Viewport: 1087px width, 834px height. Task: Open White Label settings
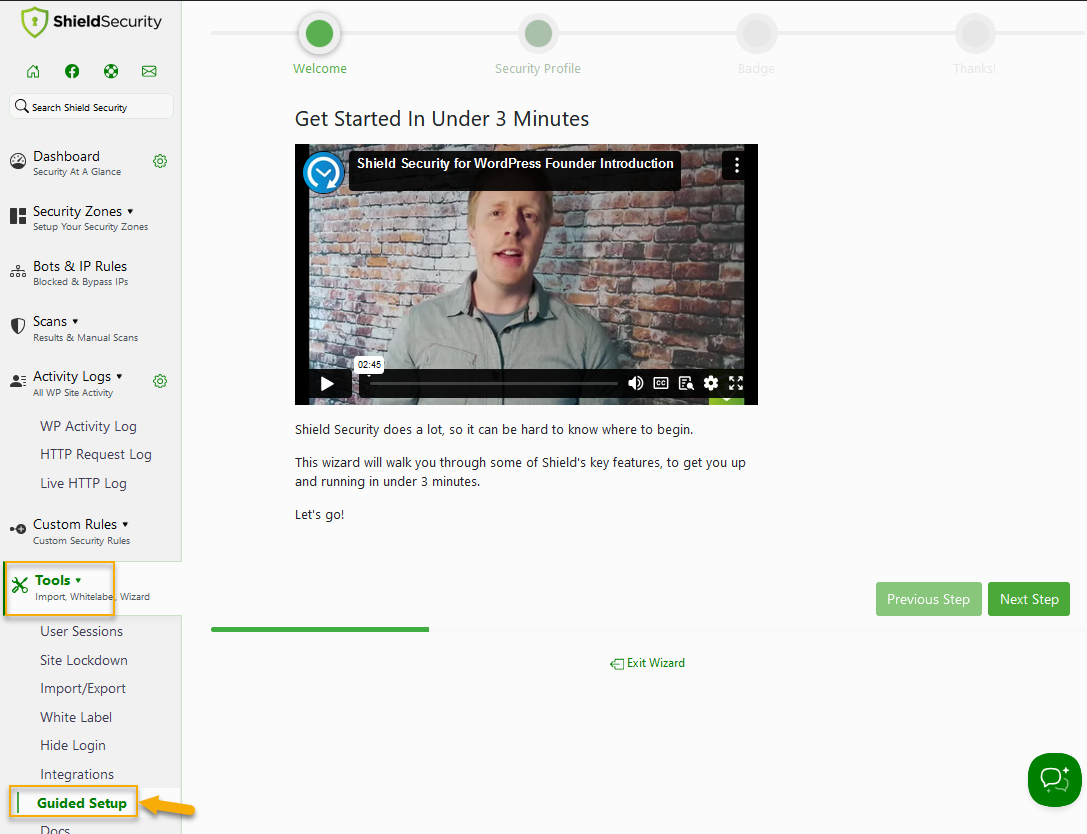tap(76, 718)
